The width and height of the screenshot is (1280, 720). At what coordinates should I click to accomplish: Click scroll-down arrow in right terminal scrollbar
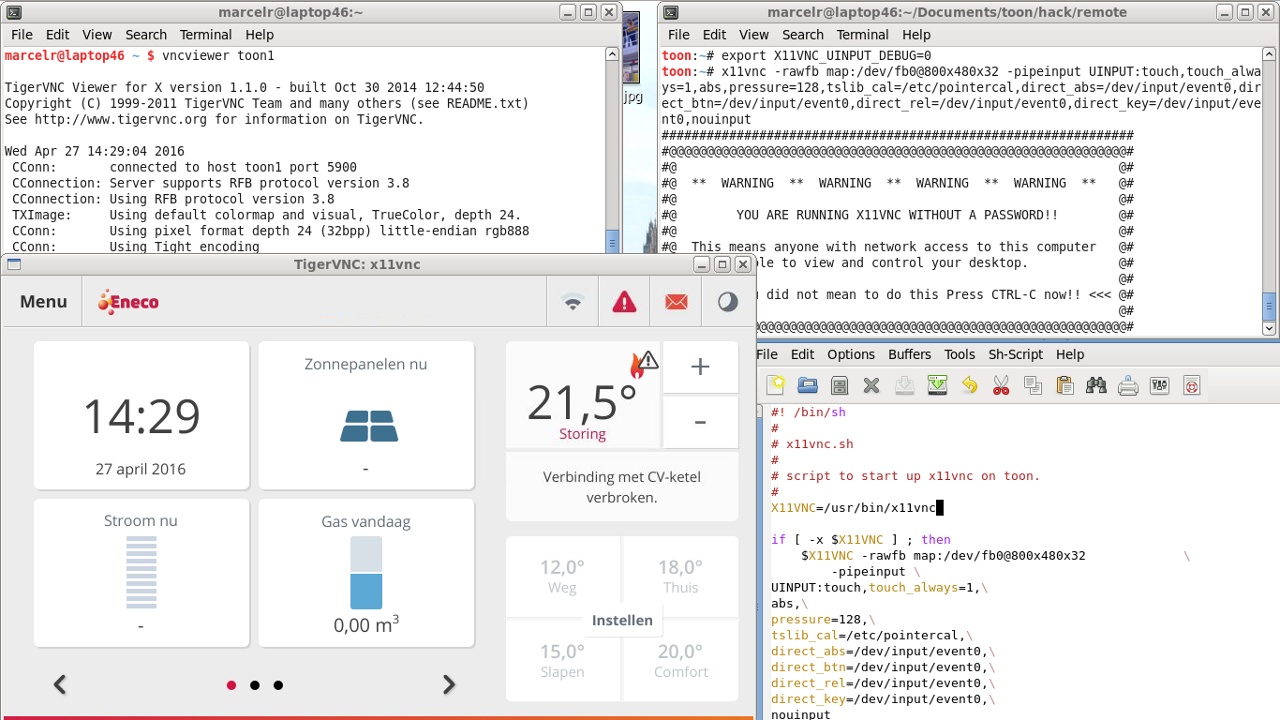(1269, 328)
